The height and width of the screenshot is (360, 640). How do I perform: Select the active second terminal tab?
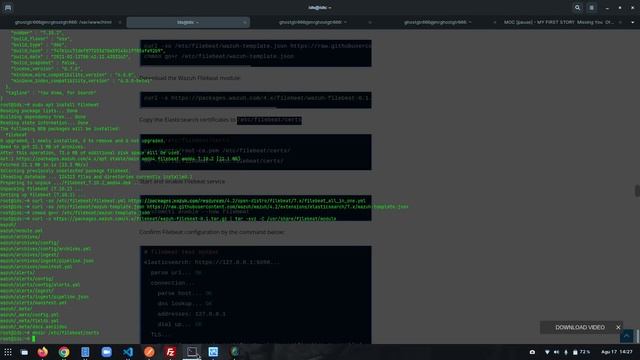click(188, 22)
